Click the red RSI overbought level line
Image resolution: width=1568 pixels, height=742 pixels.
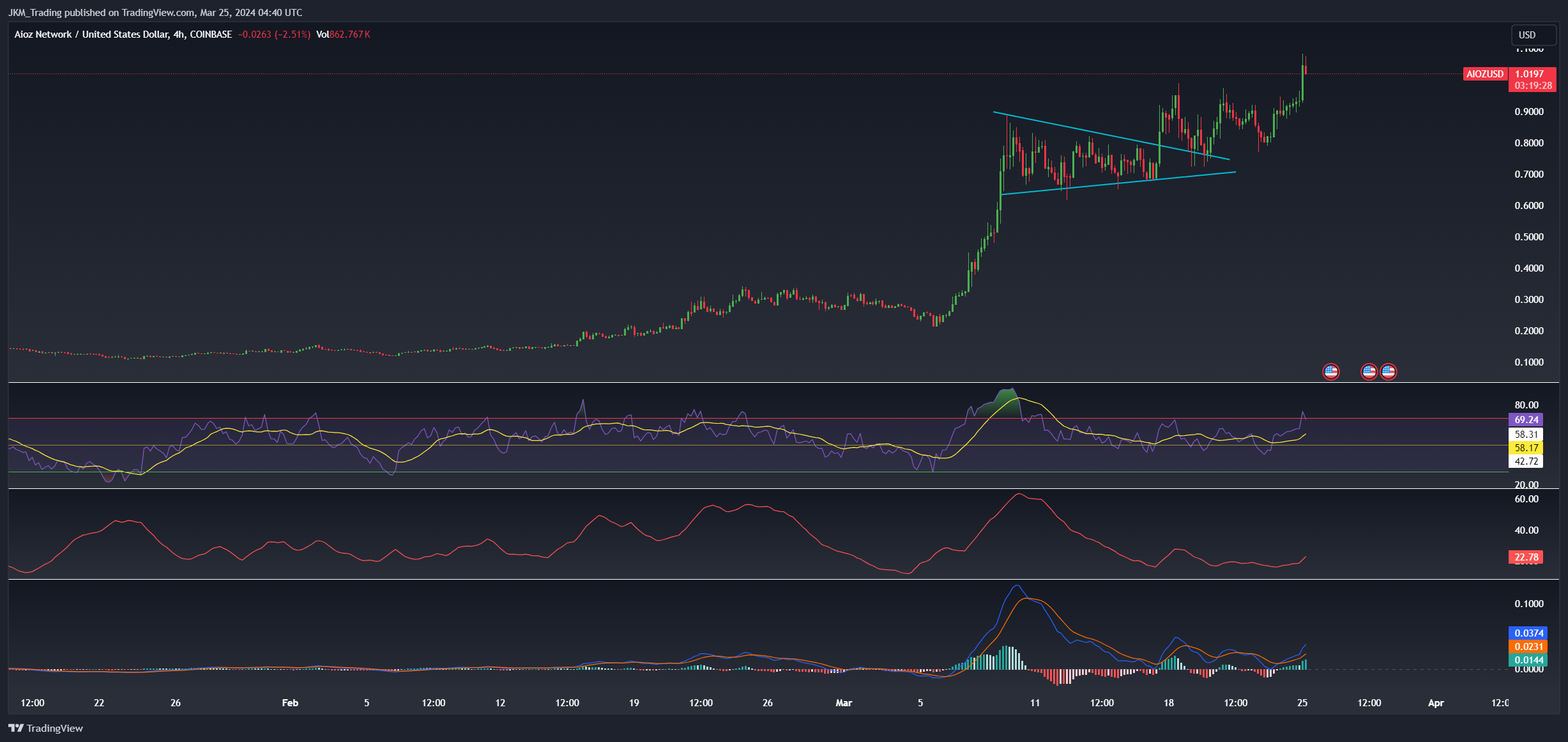tap(758, 419)
